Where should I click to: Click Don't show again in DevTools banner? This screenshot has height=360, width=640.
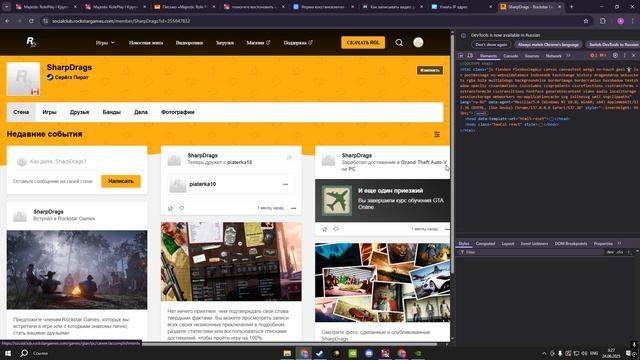click(491, 44)
